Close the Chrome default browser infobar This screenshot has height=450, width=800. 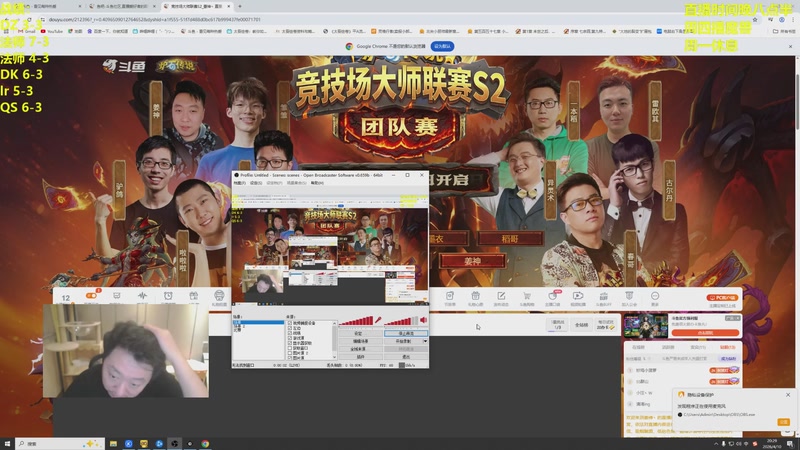tap(790, 46)
